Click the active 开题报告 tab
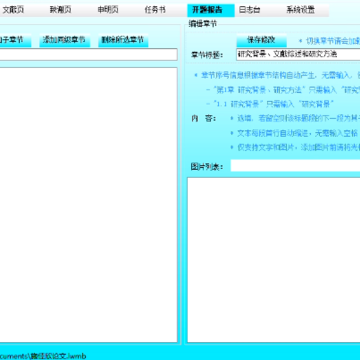 coord(211,10)
